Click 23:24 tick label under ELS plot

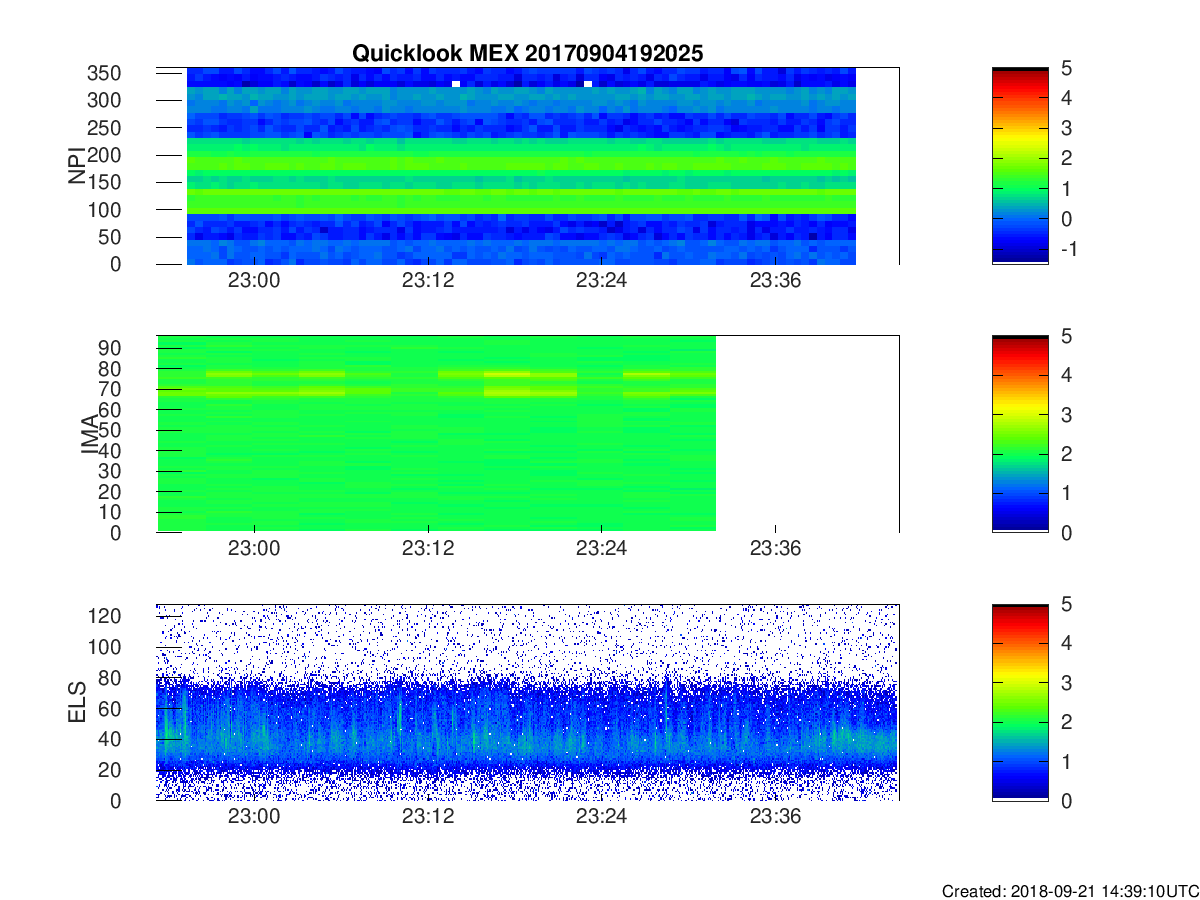601,818
